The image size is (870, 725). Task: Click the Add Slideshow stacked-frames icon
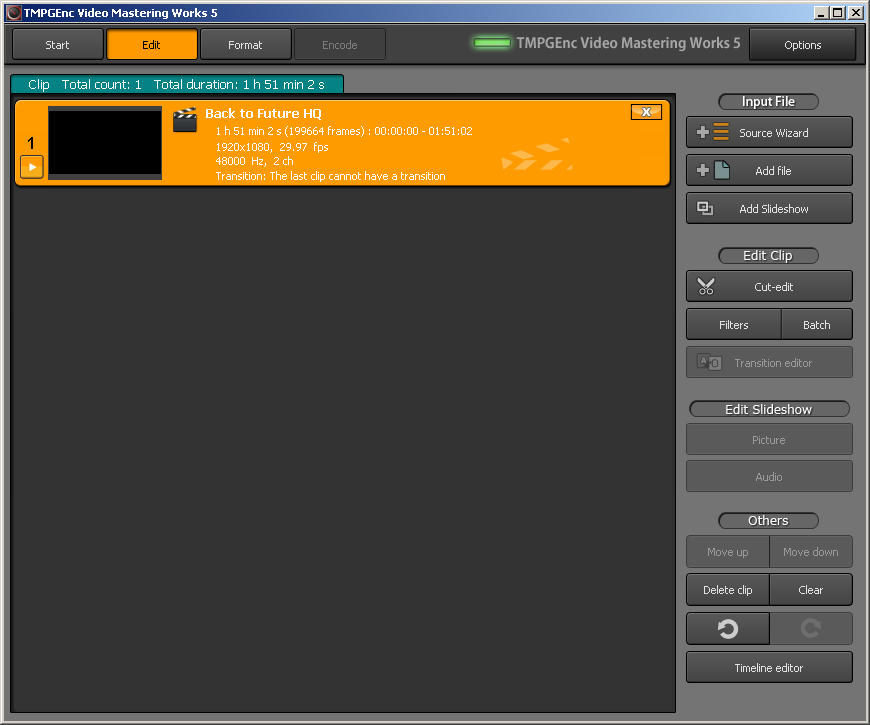pyautogui.click(x=705, y=208)
